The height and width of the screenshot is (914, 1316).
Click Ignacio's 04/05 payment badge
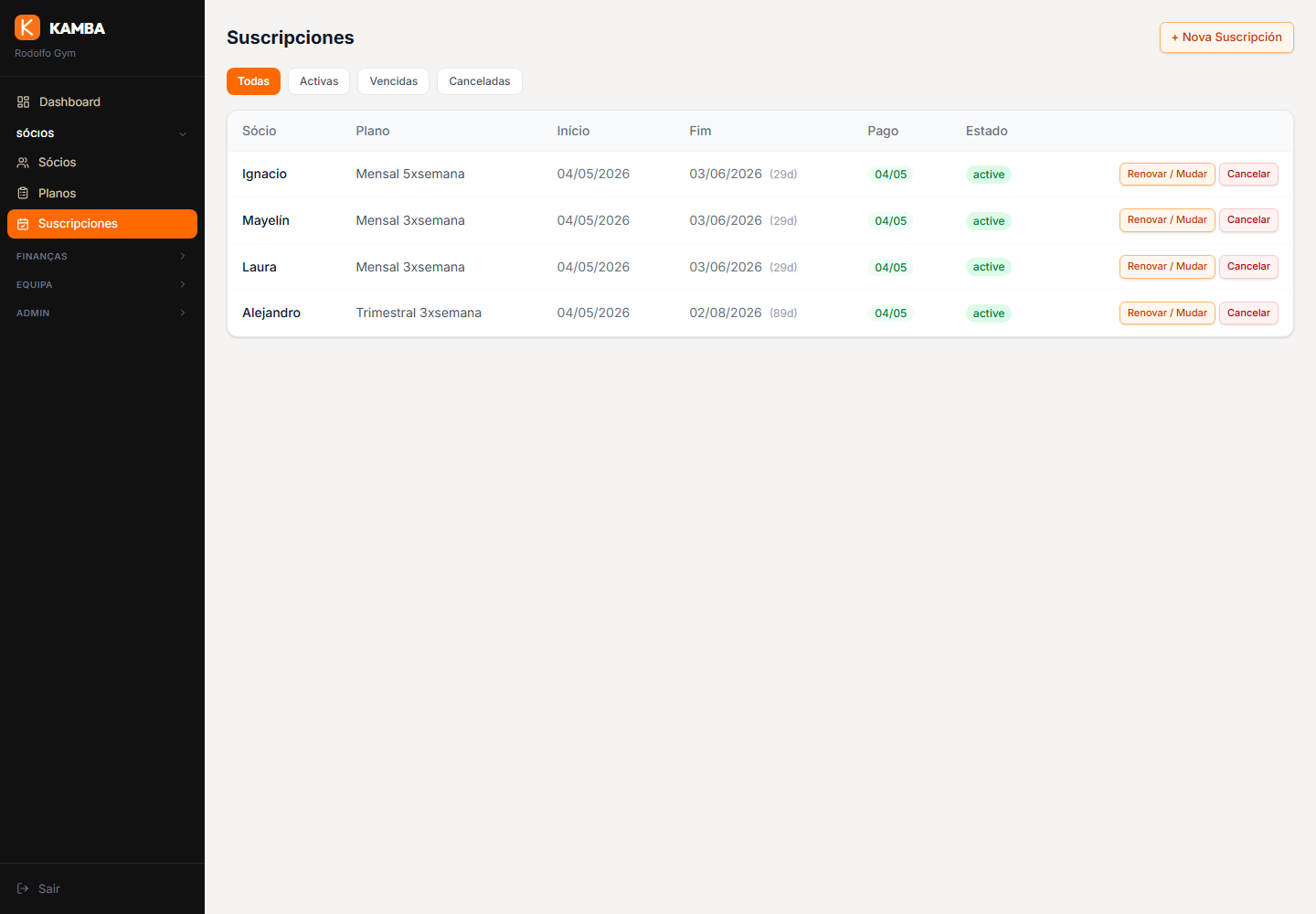pos(891,175)
